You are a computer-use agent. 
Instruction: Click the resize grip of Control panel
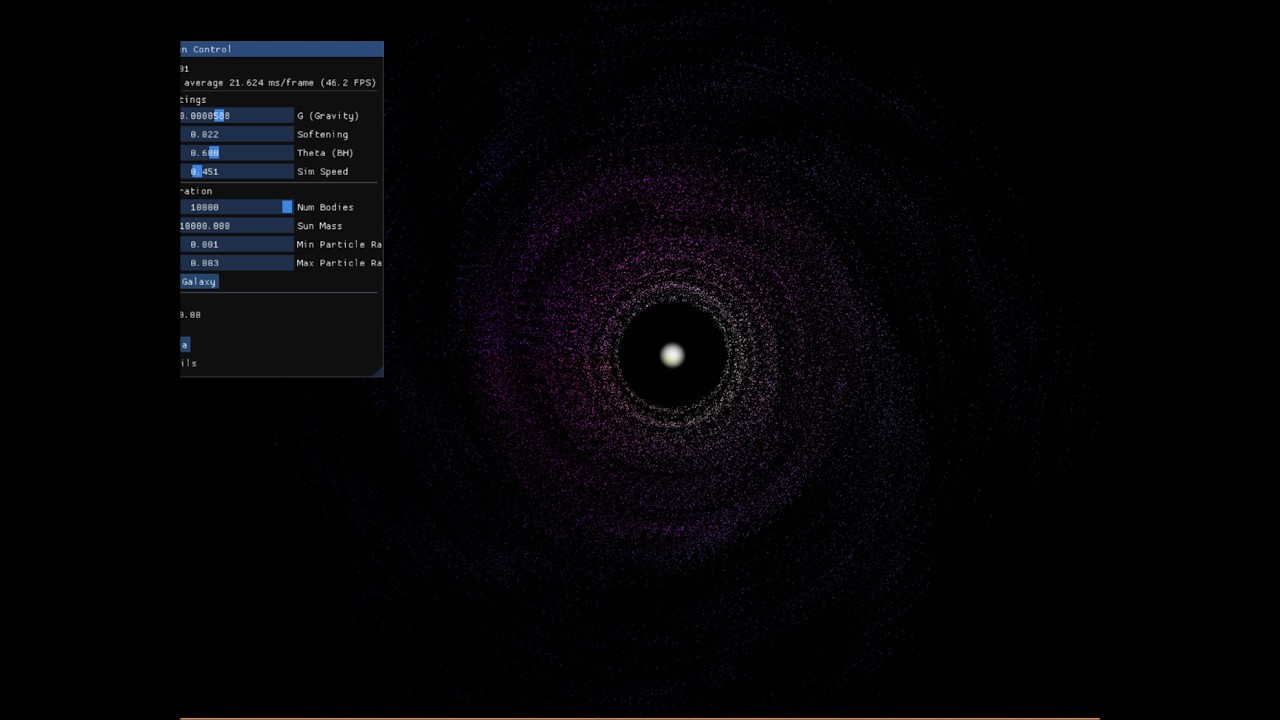point(377,371)
